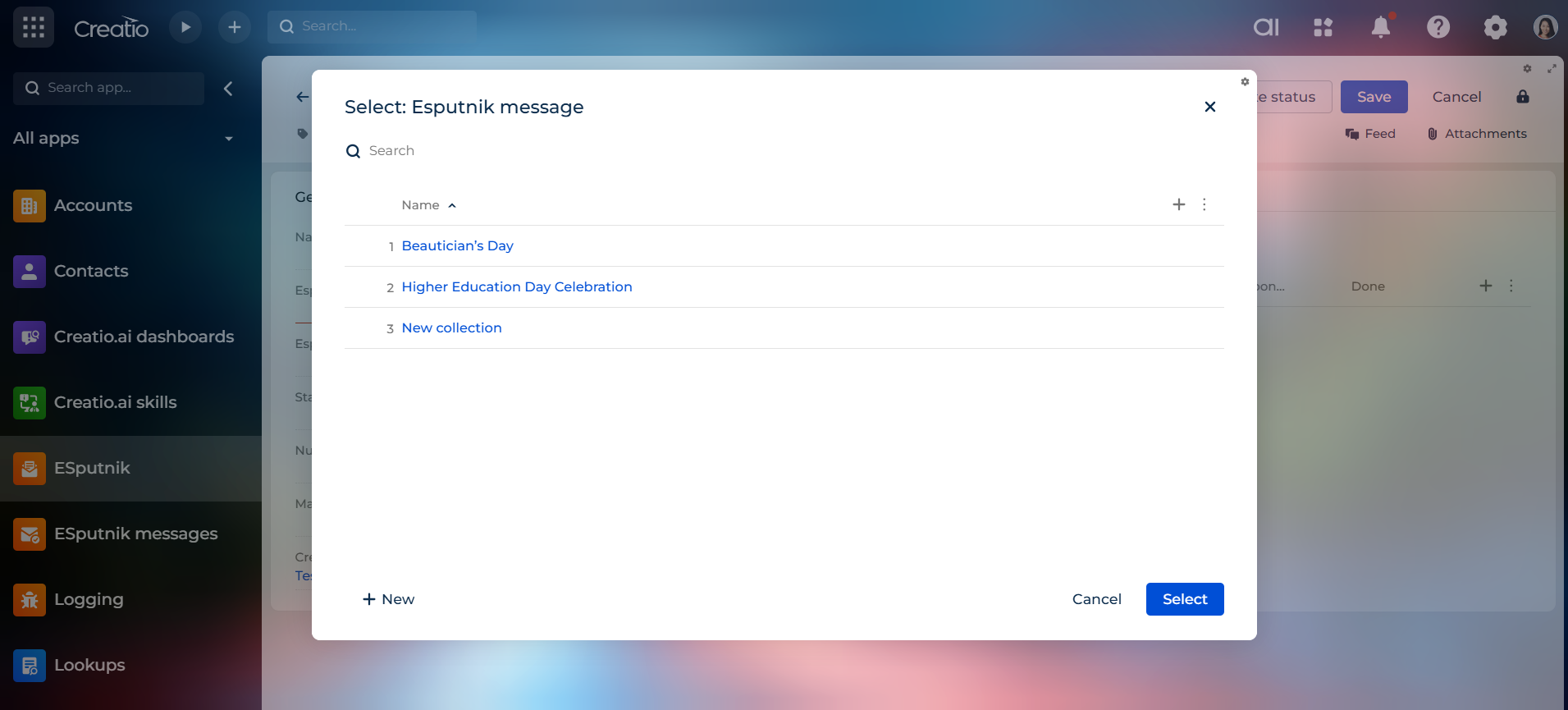The height and width of the screenshot is (710, 1568).
Task: Click the page Cancel button
Action: [1456, 97]
